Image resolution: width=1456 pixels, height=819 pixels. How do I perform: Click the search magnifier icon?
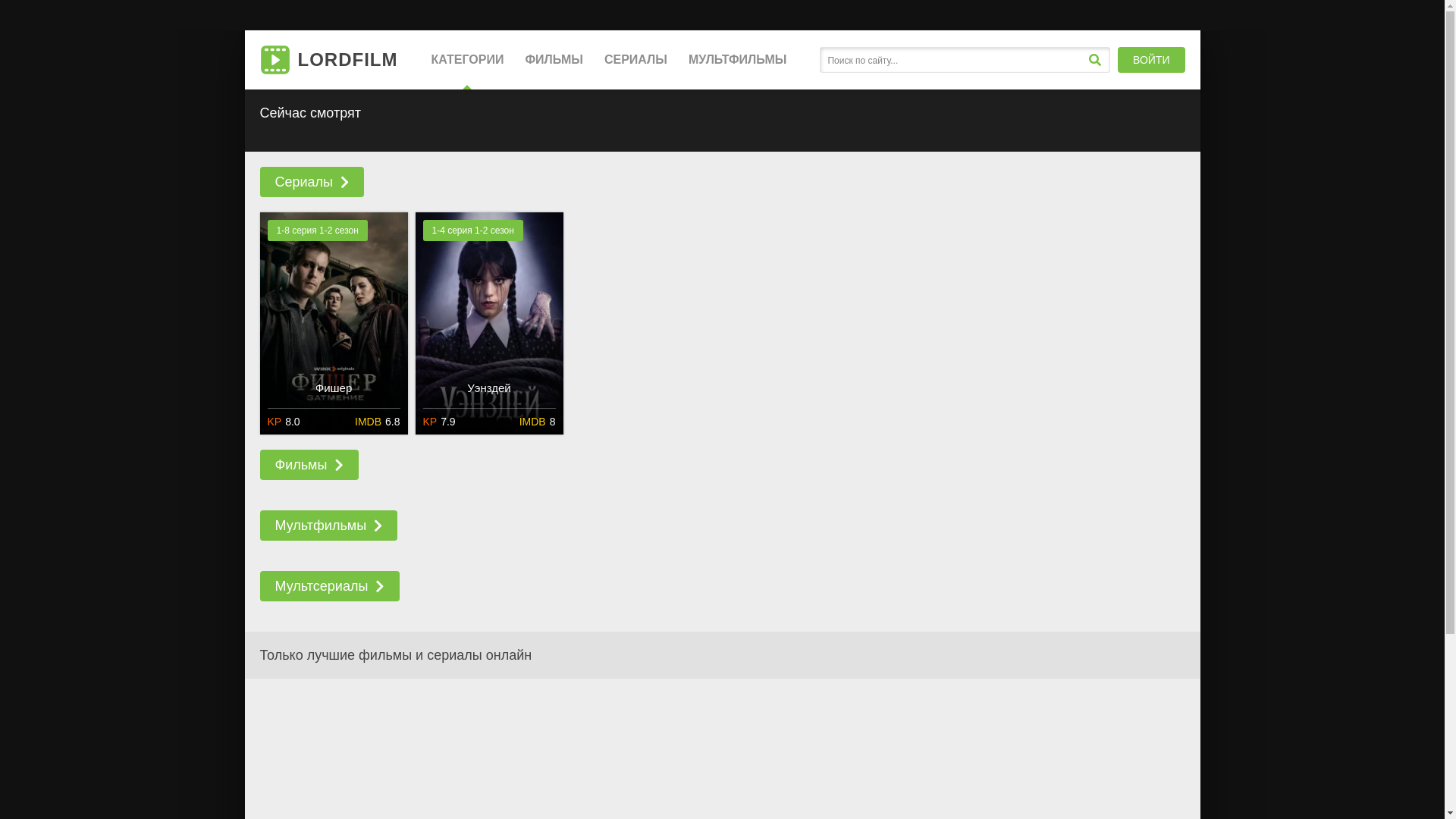1094,60
